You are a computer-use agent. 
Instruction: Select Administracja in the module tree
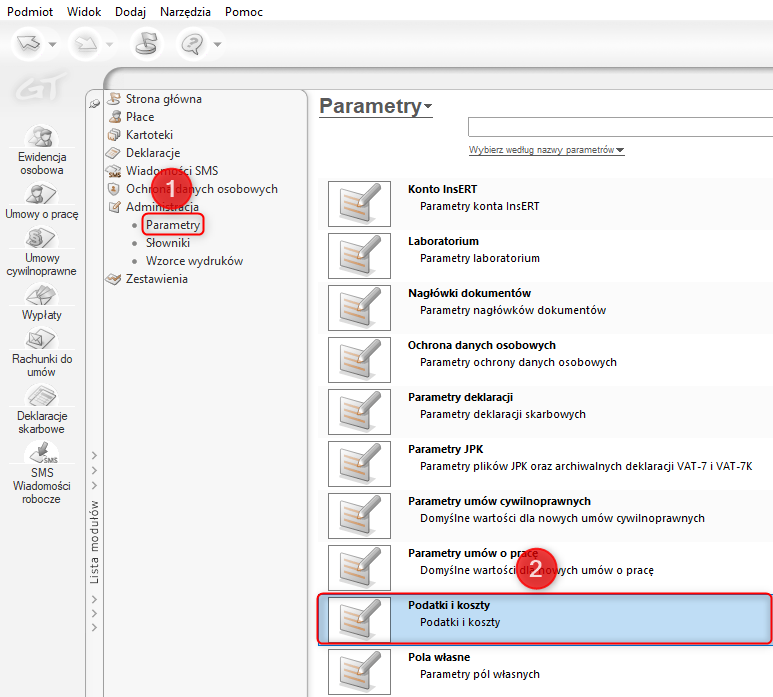162,207
